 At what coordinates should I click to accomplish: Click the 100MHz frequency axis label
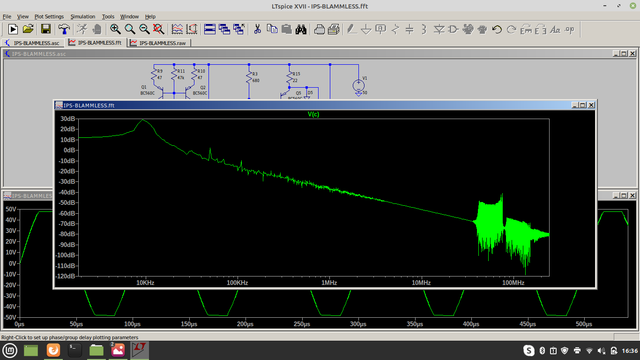513,282
